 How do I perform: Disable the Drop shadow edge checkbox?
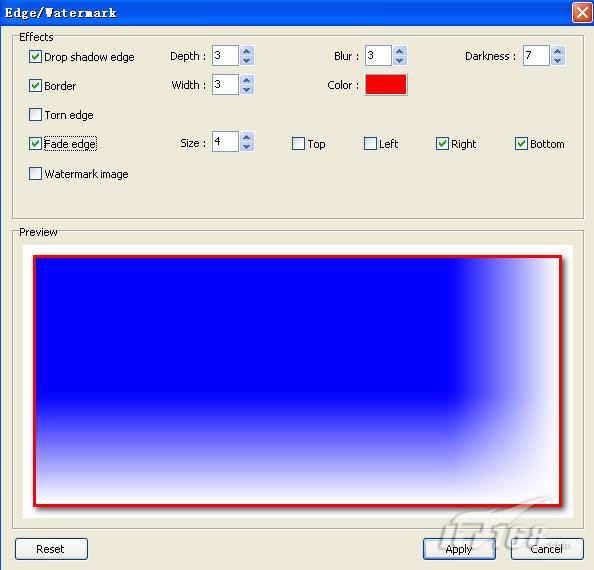[x=35, y=57]
